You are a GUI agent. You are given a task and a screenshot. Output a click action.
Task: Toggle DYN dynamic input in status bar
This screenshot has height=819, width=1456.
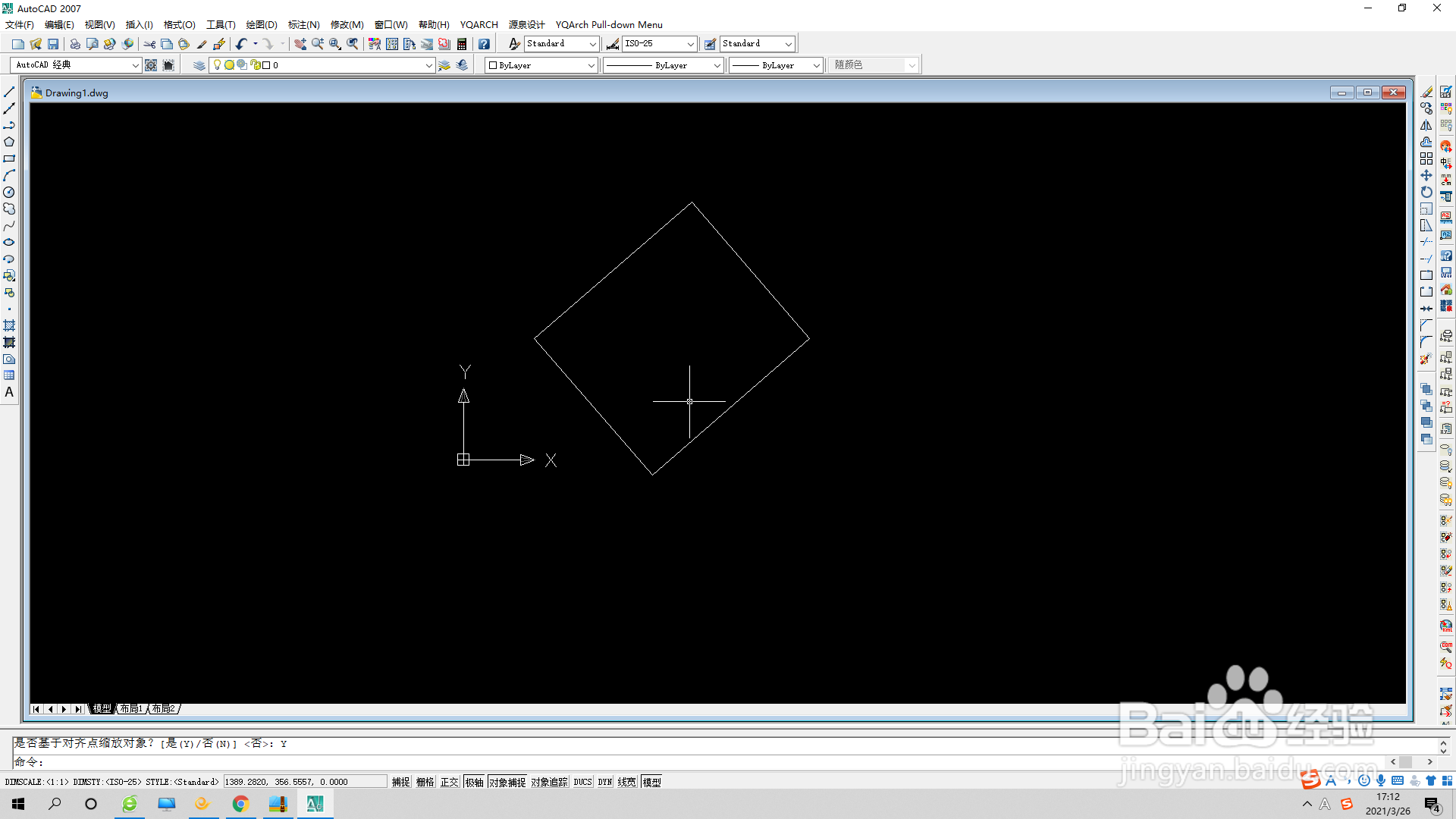click(604, 782)
